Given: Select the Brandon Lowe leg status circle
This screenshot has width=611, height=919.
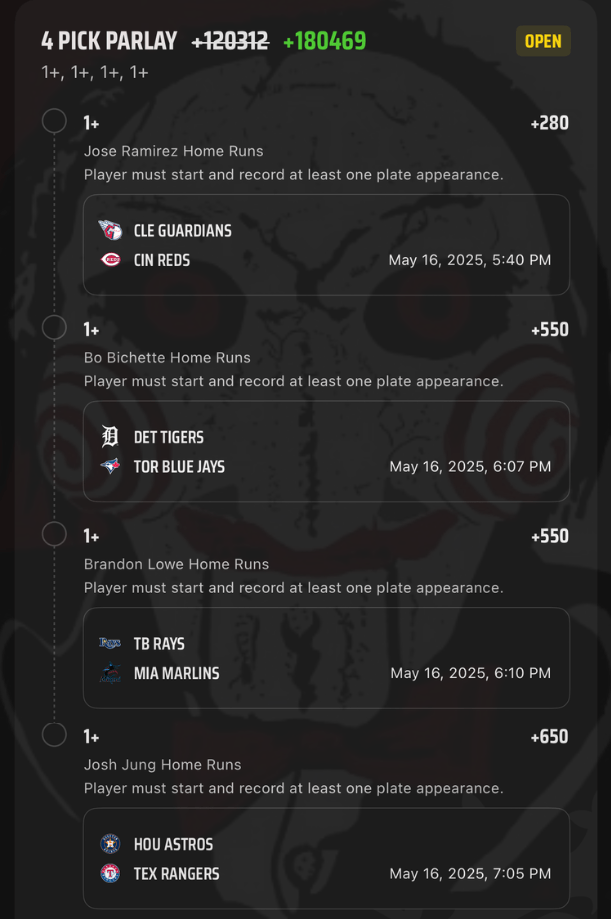Looking at the screenshot, I should coord(54,535).
